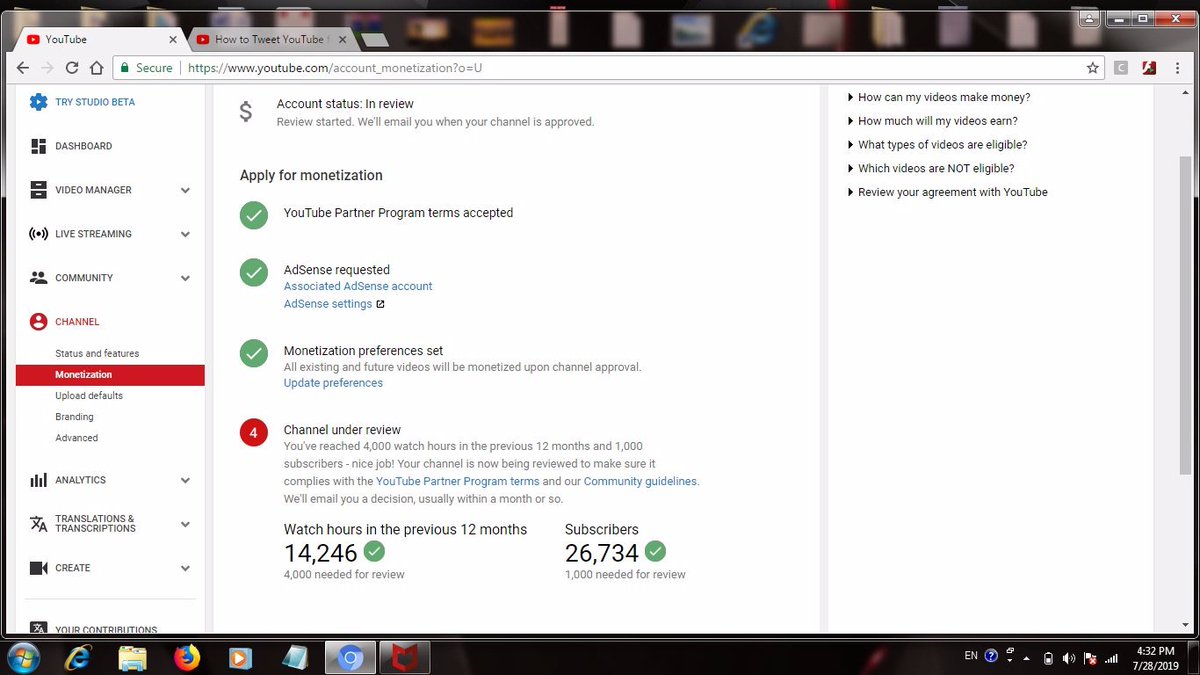Click the browser home icon

96,68
